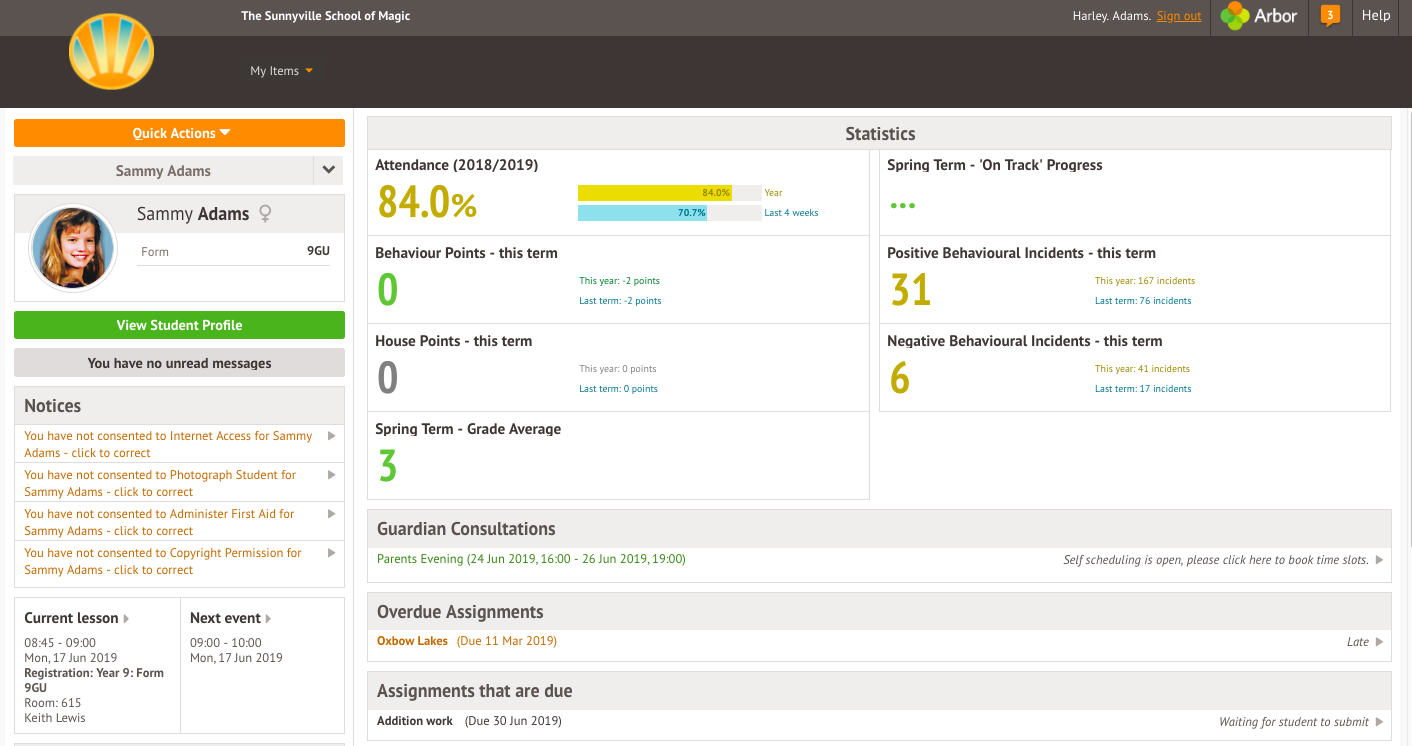The width and height of the screenshot is (1412, 746).
Task: Click the blue last 4 weeks bar
Action: [x=642, y=213]
